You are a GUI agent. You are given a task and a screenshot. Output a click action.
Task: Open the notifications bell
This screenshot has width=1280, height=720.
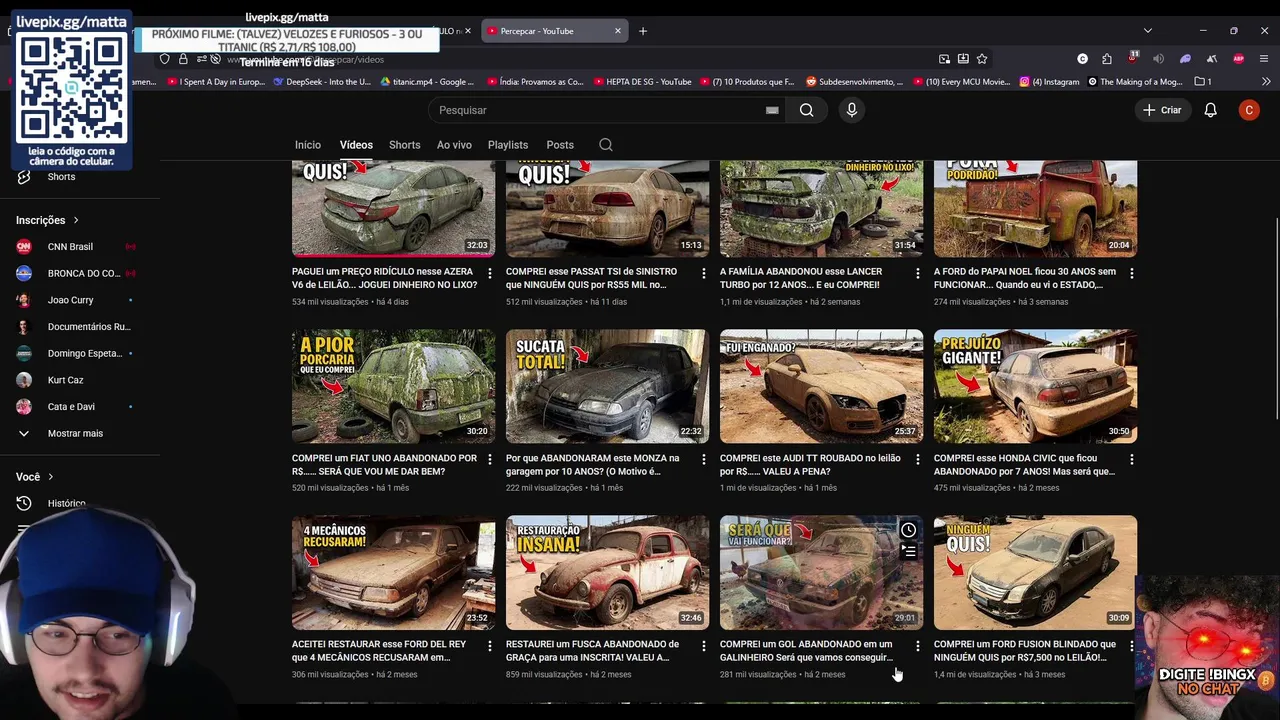(x=1210, y=110)
